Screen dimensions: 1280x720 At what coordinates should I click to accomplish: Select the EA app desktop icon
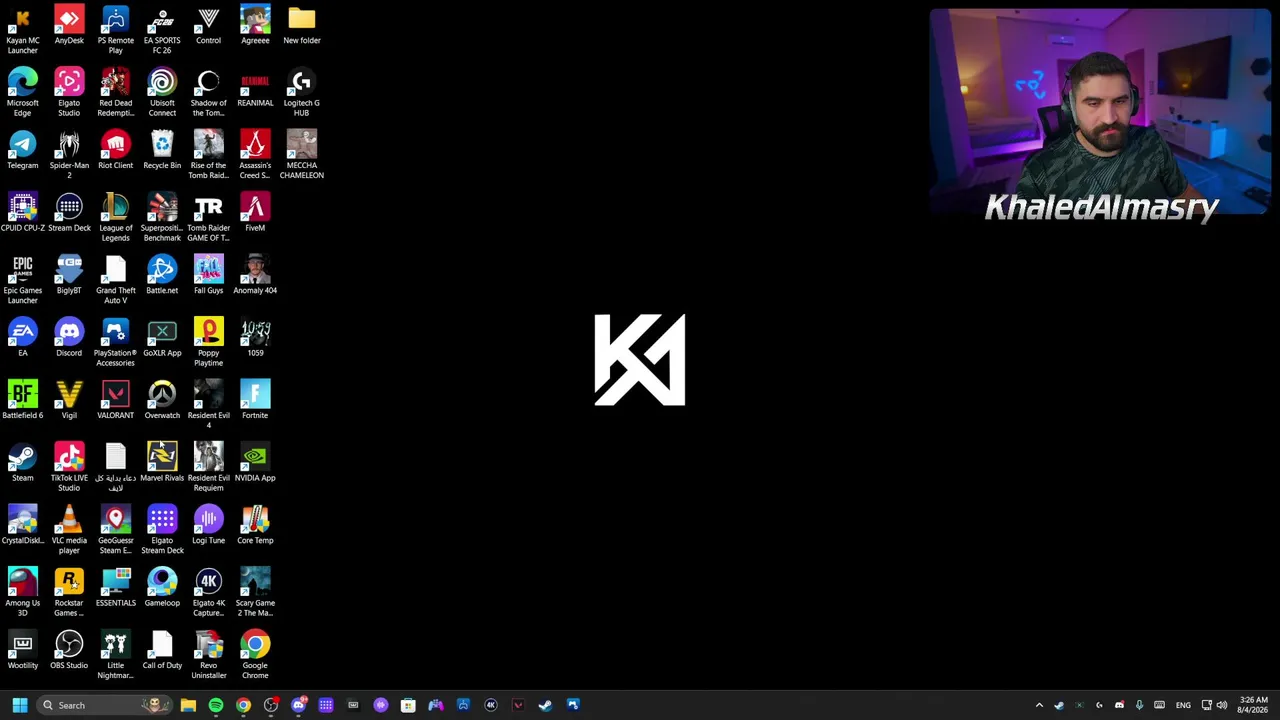pos(22,338)
